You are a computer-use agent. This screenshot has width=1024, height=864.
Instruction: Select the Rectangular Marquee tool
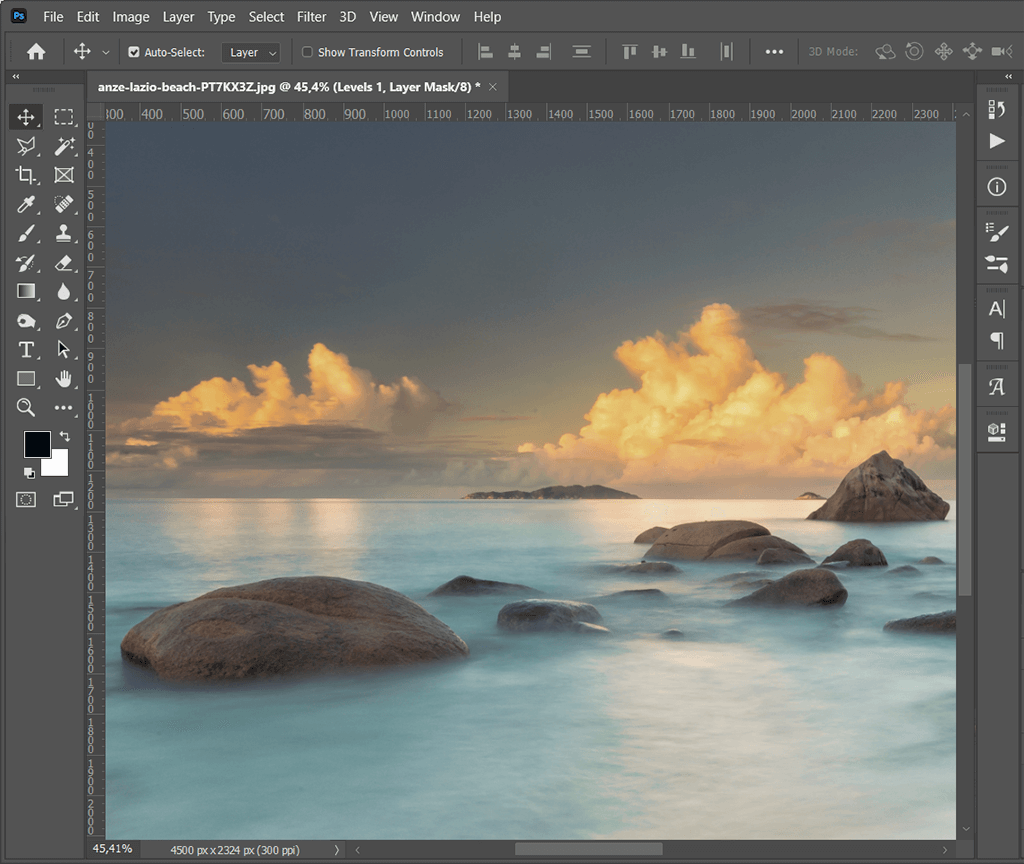[x=63, y=117]
